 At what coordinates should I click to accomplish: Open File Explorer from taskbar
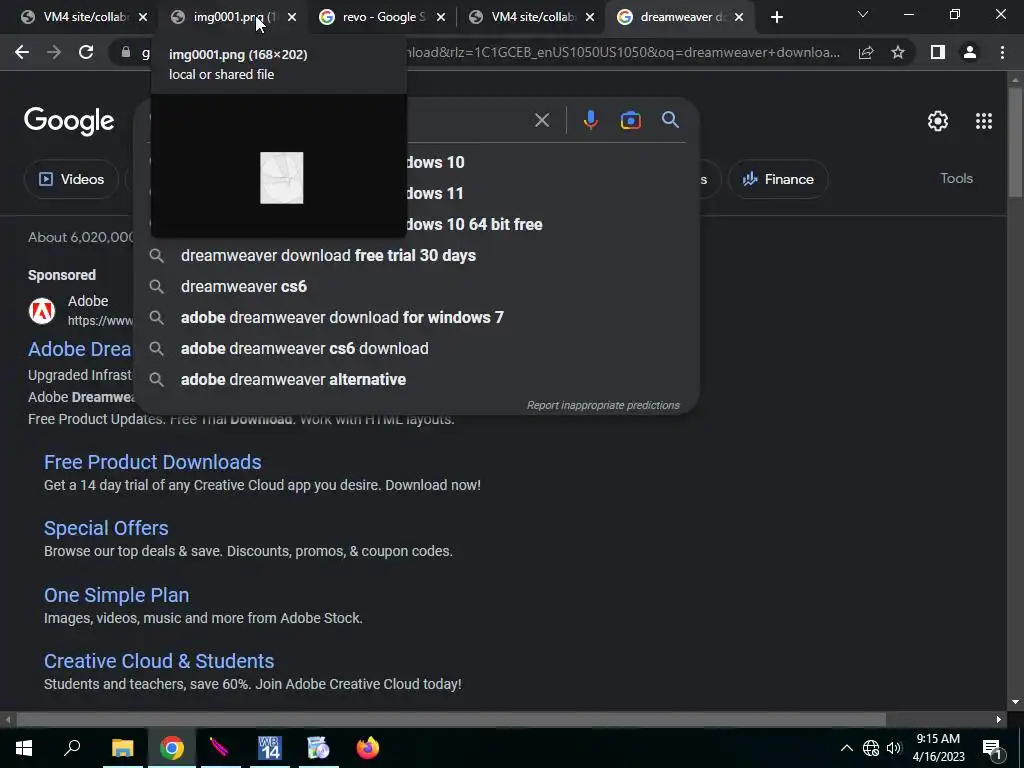(122, 748)
